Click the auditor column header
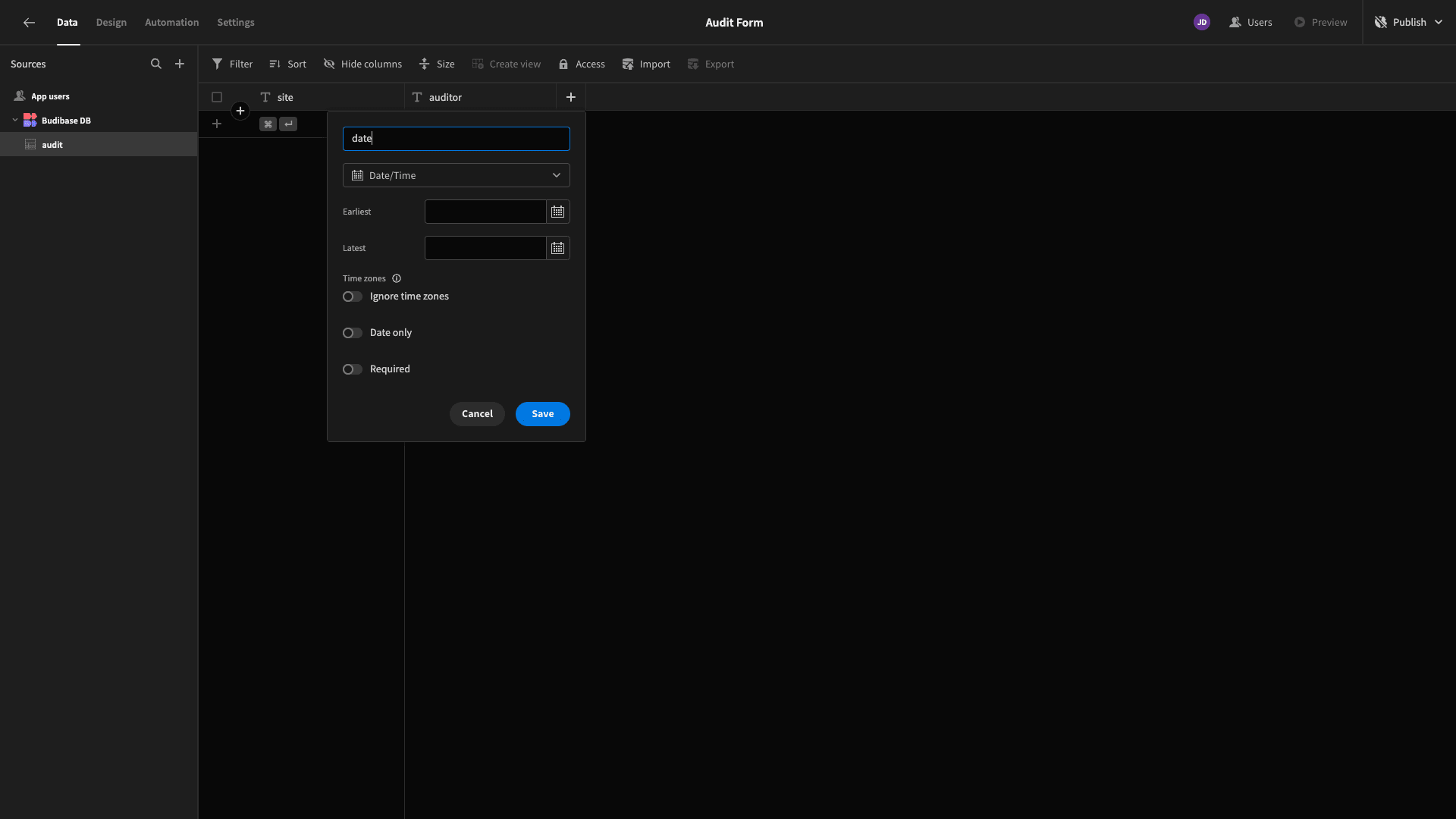1456x819 pixels. pyautogui.click(x=480, y=97)
